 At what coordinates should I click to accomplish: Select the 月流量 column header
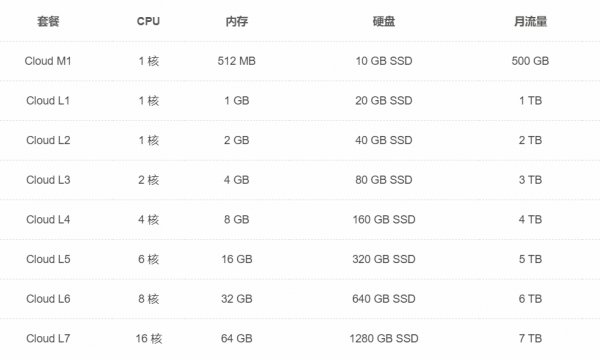pos(530,21)
